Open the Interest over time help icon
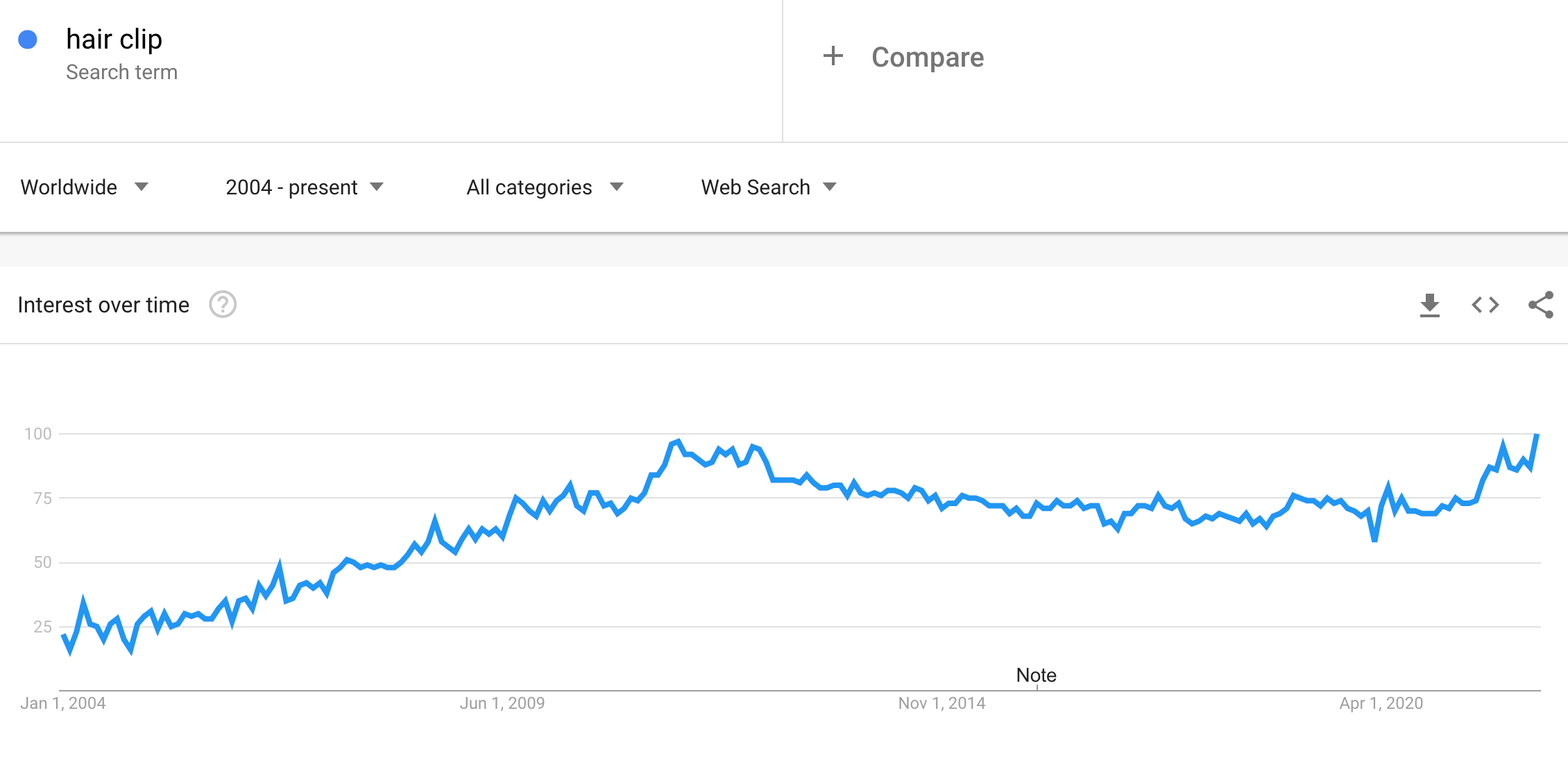Viewport: 1568px width, 772px height. coord(223,305)
